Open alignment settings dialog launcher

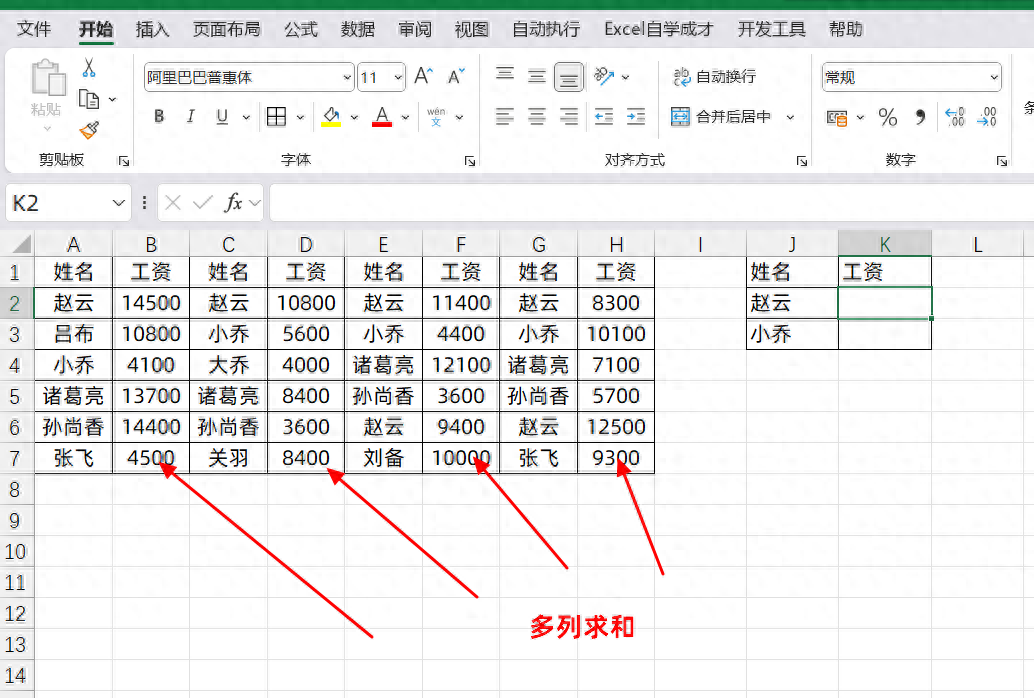[802, 161]
